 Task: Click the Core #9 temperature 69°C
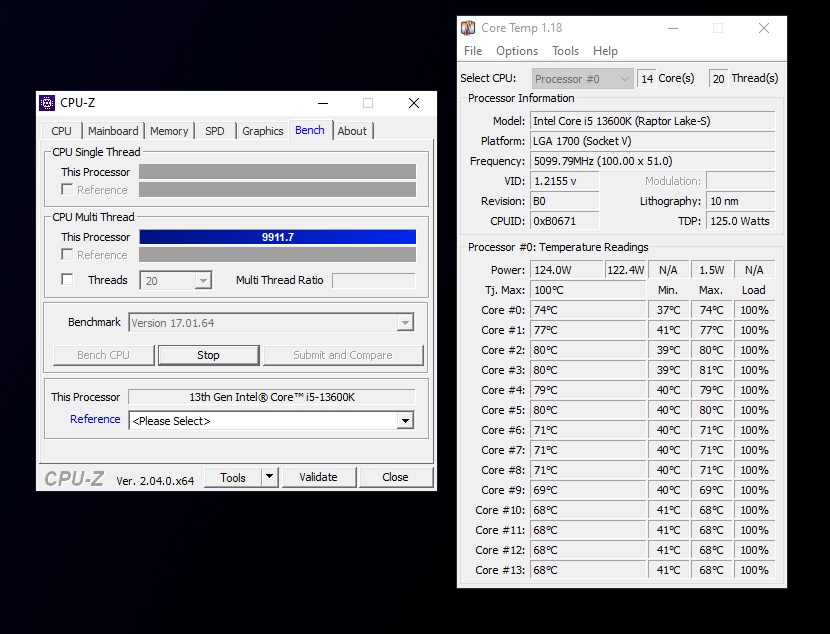coord(588,490)
